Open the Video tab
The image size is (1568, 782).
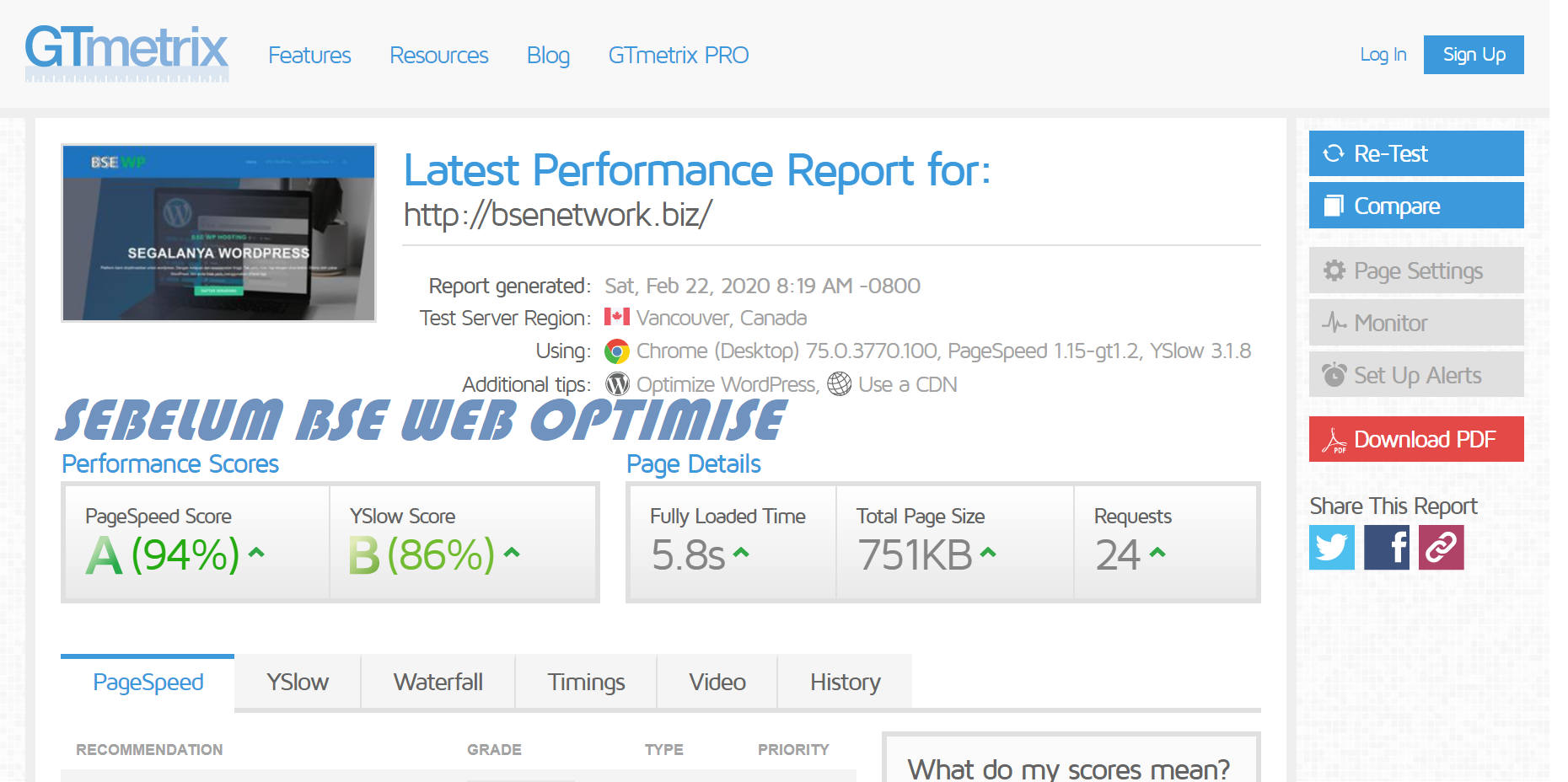[717, 683]
